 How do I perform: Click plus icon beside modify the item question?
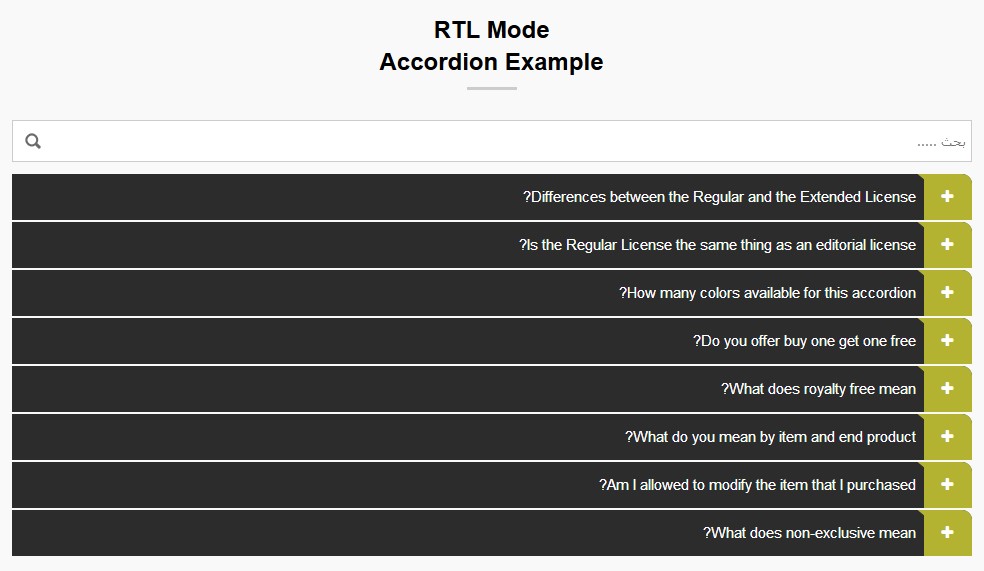pos(947,485)
